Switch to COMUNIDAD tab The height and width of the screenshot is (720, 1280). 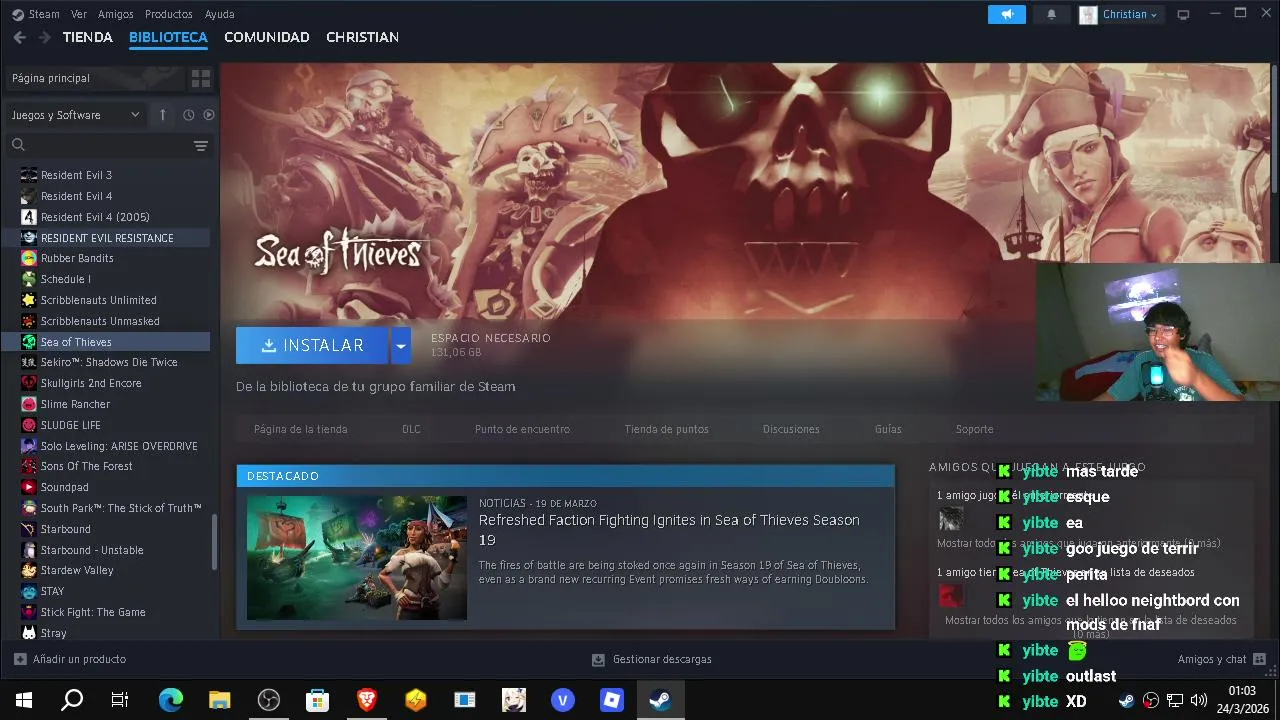pos(267,37)
